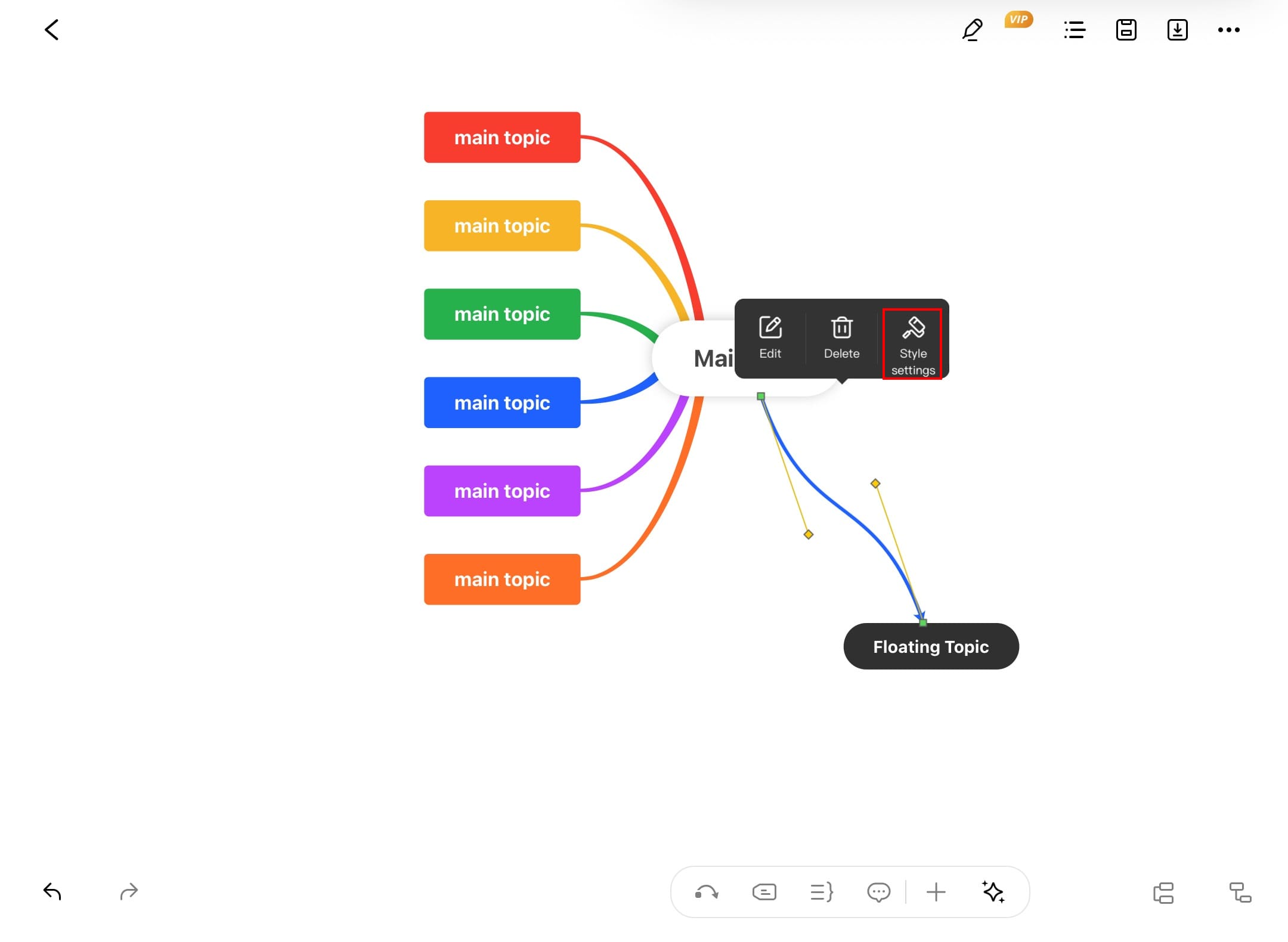This screenshot has width=1288, height=942.
Task: Undo the last action
Action: pos(52,891)
